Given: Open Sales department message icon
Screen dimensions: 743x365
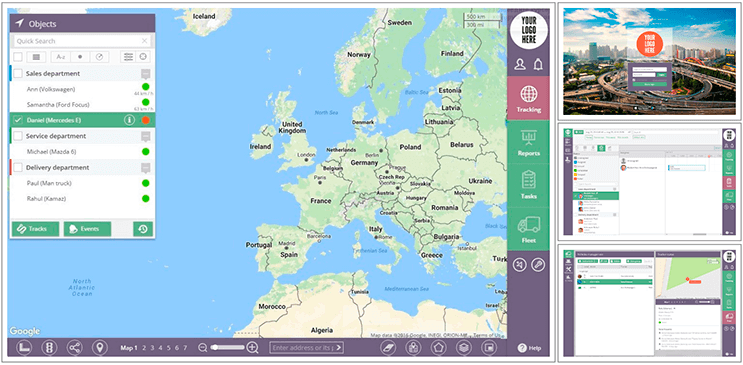Looking at the screenshot, I should [146, 74].
